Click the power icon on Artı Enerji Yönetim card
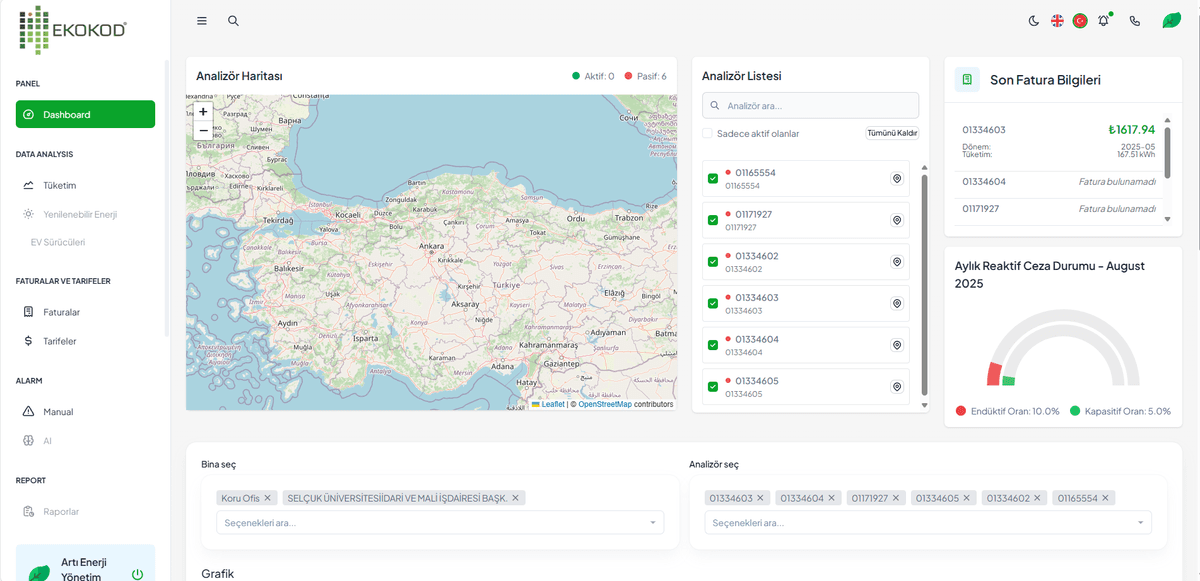Viewport: 1200px width, 581px height. [137, 574]
